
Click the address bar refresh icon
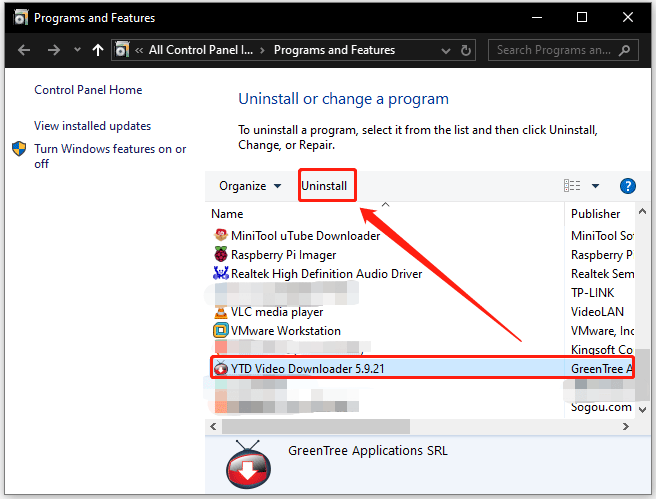[x=465, y=50]
